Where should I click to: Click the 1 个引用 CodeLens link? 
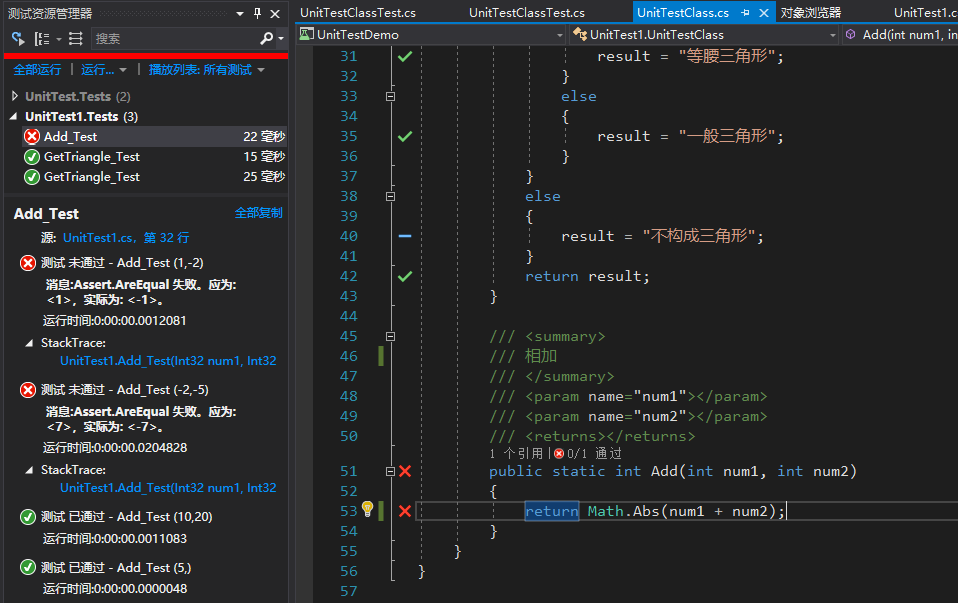pyautogui.click(x=516, y=453)
